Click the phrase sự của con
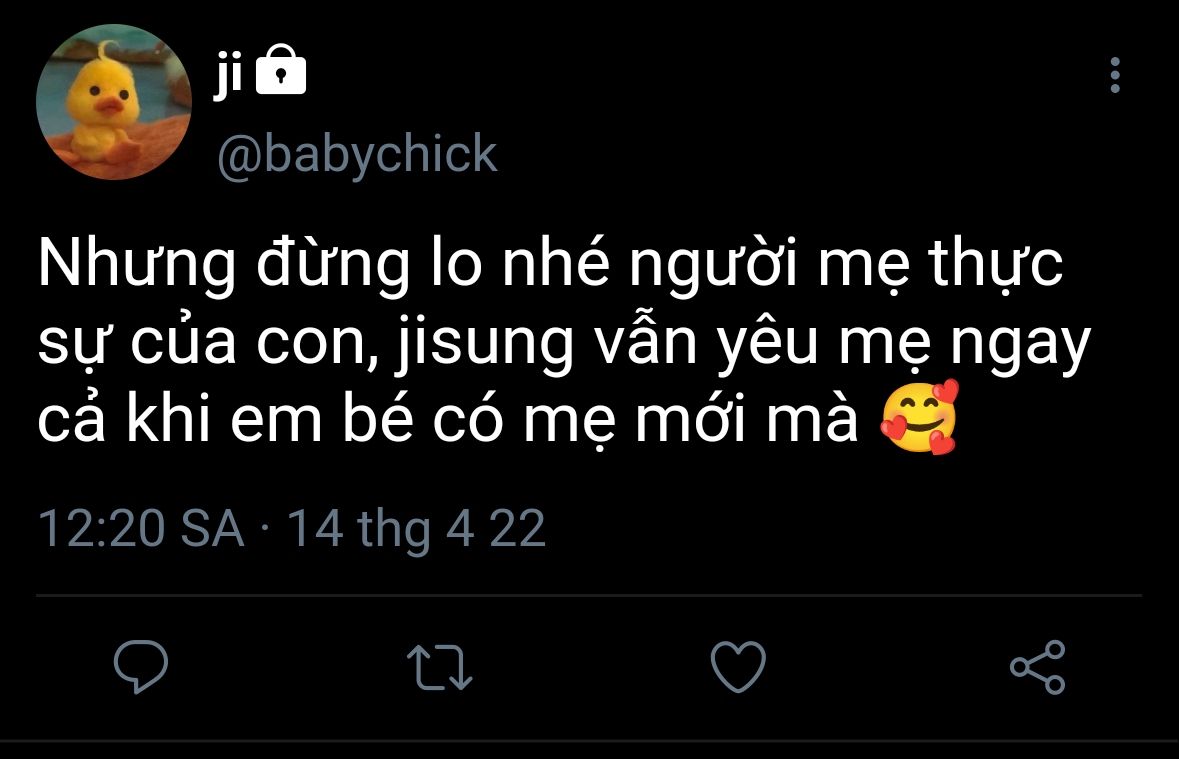 point(202,343)
